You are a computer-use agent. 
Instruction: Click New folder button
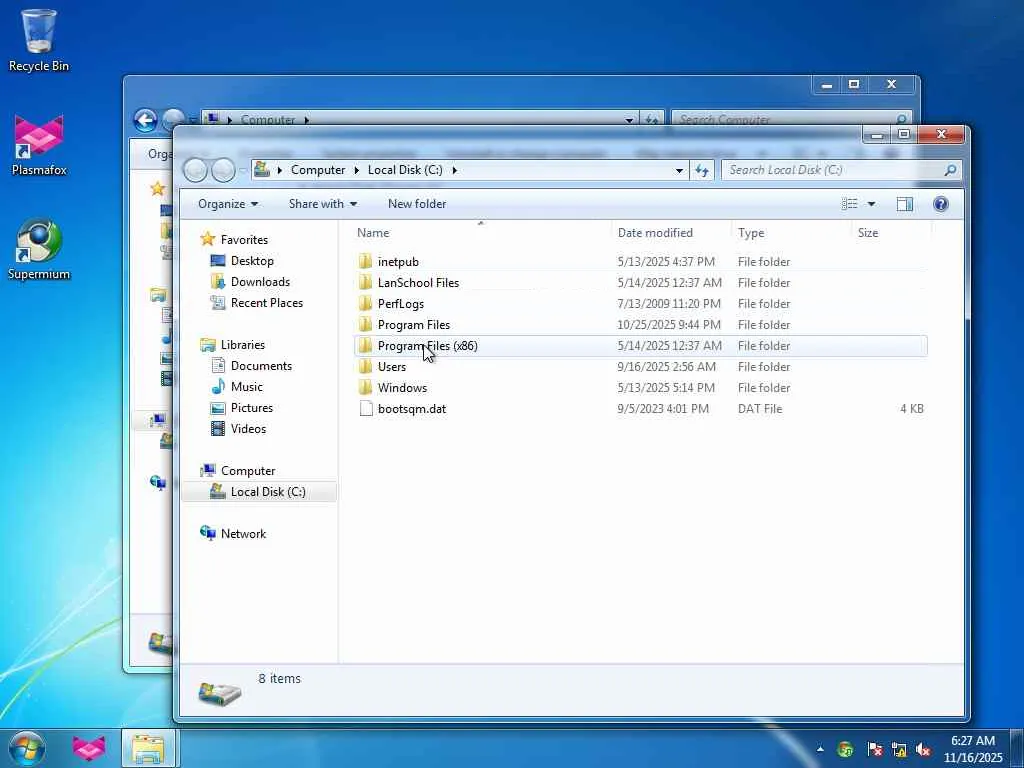[x=417, y=204]
